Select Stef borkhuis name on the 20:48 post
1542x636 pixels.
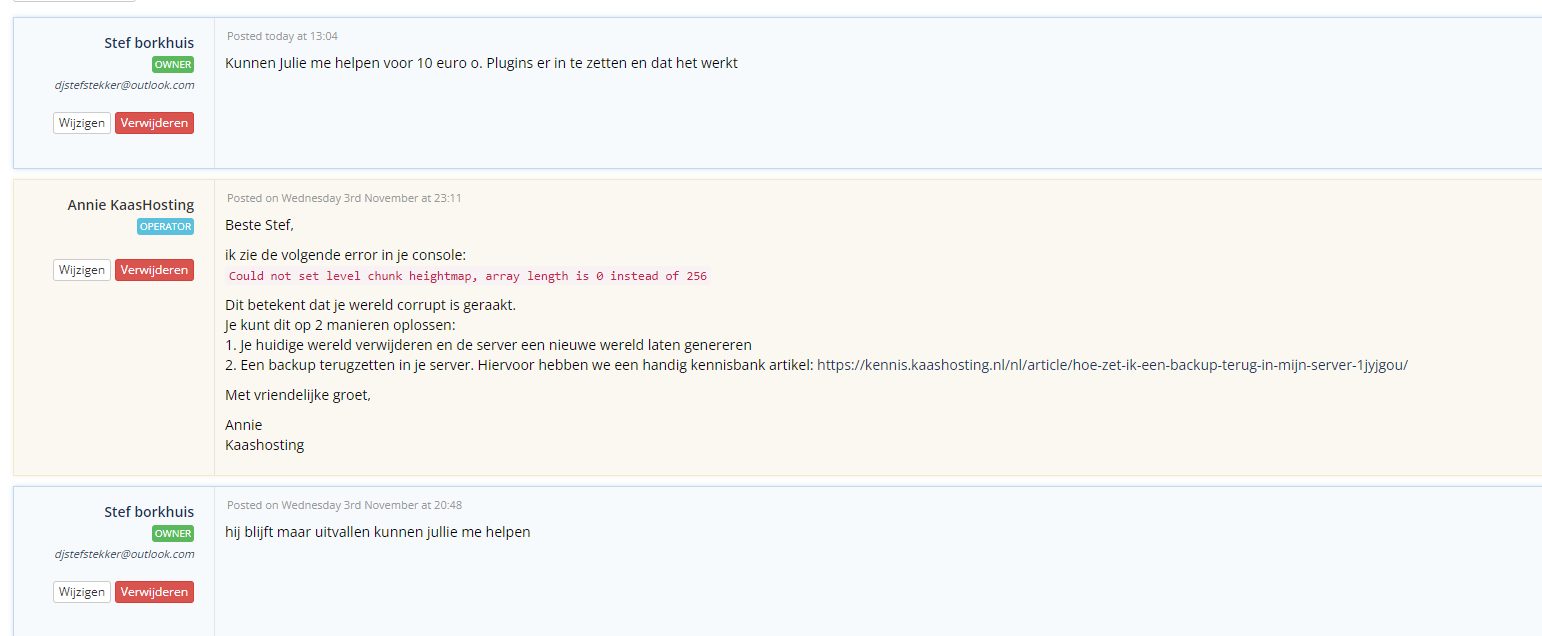(149, 512)
